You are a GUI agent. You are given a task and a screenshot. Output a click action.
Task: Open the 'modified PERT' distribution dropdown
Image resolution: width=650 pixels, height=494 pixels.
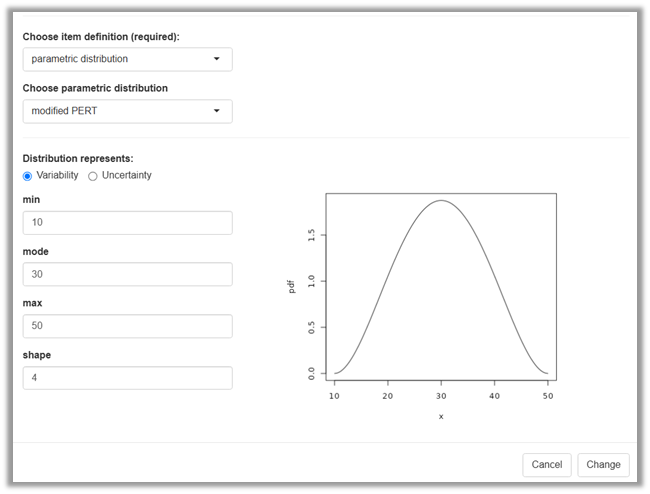point(127,111)
